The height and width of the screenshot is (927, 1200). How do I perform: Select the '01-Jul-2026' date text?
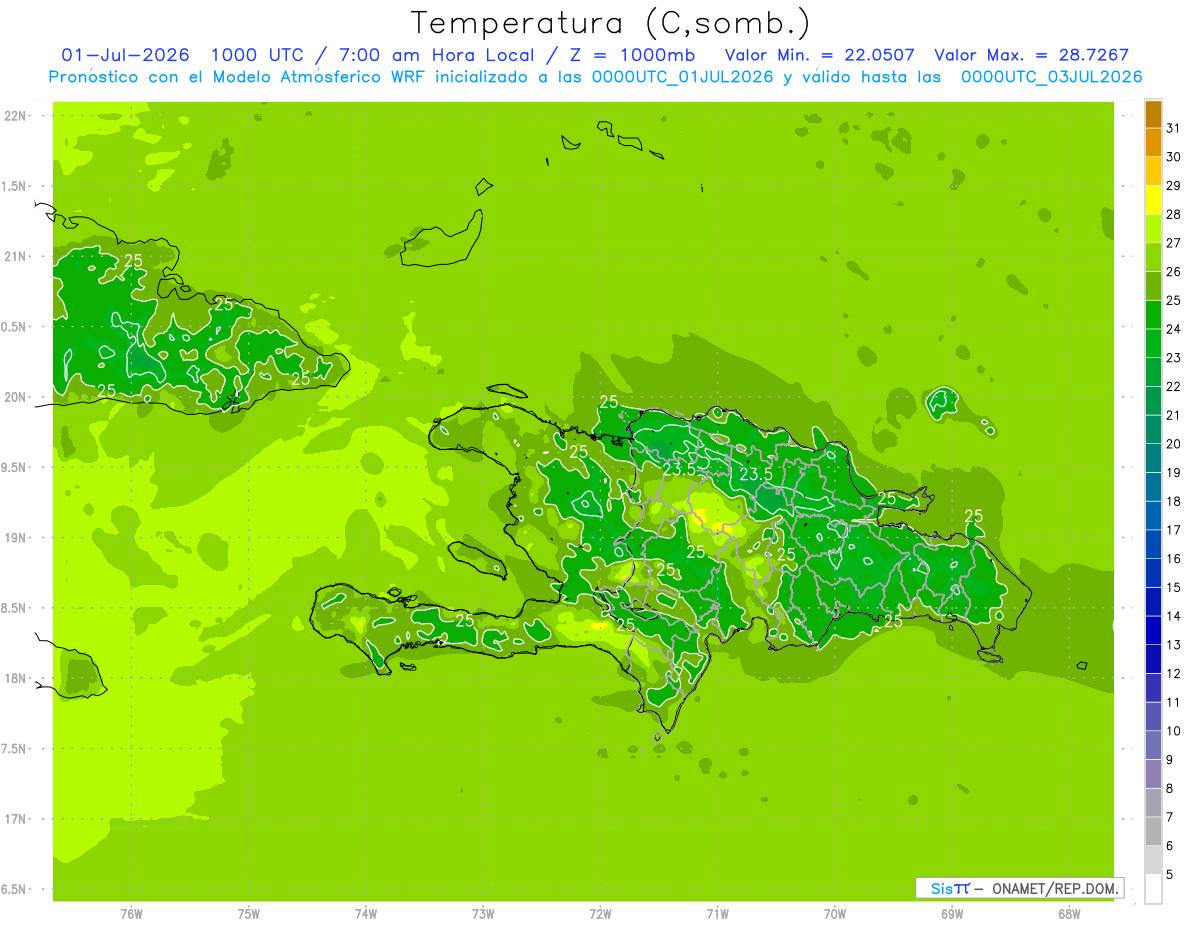tap(126, 55)
